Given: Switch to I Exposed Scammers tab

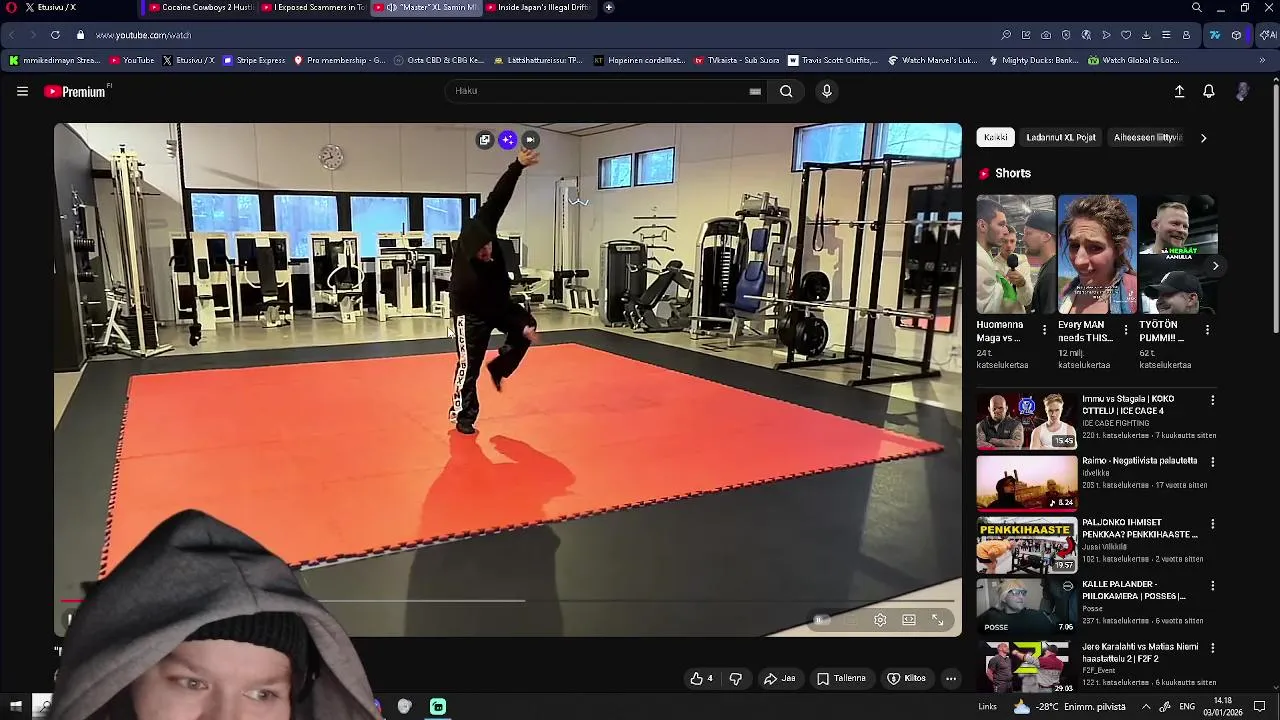Looking at the screenshot, I should (313, 7).
